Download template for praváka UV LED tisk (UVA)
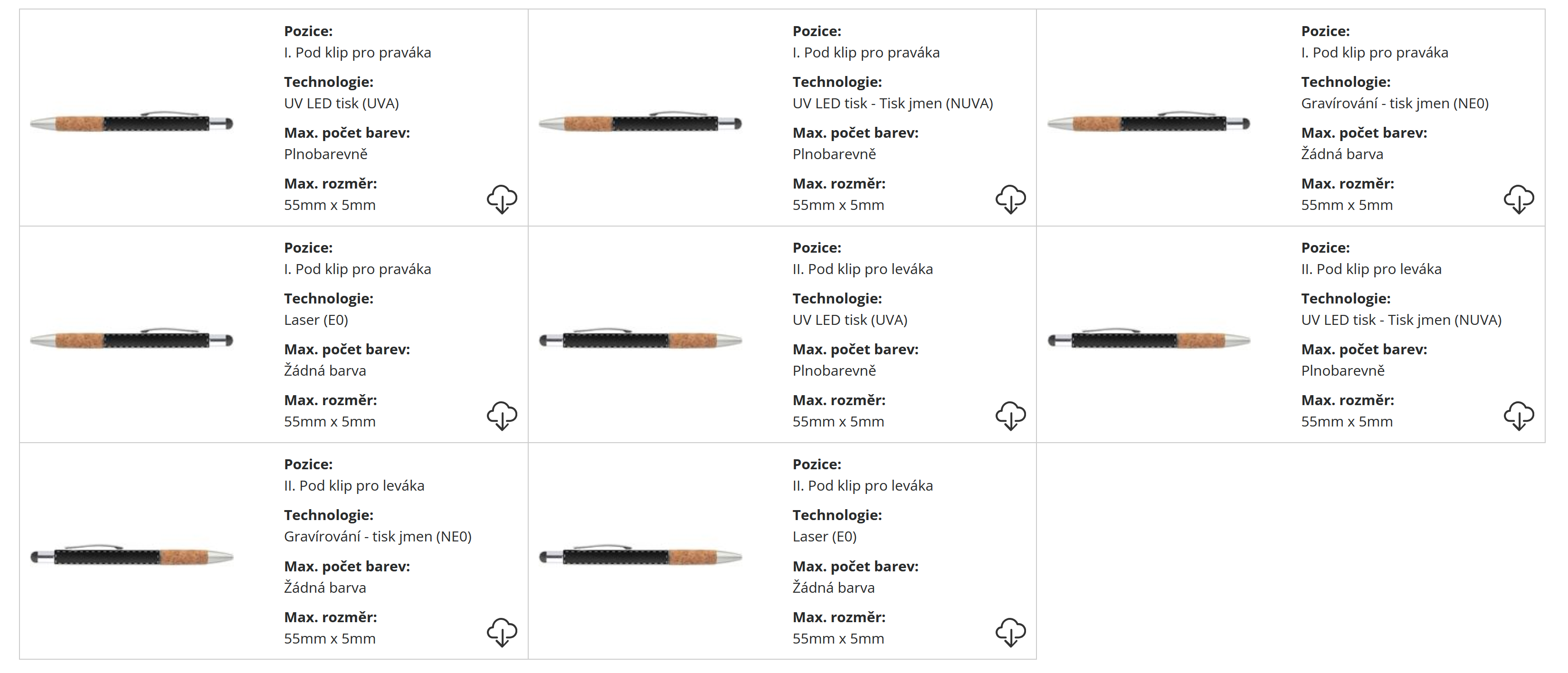1568x673 pixels. [502, 199]
